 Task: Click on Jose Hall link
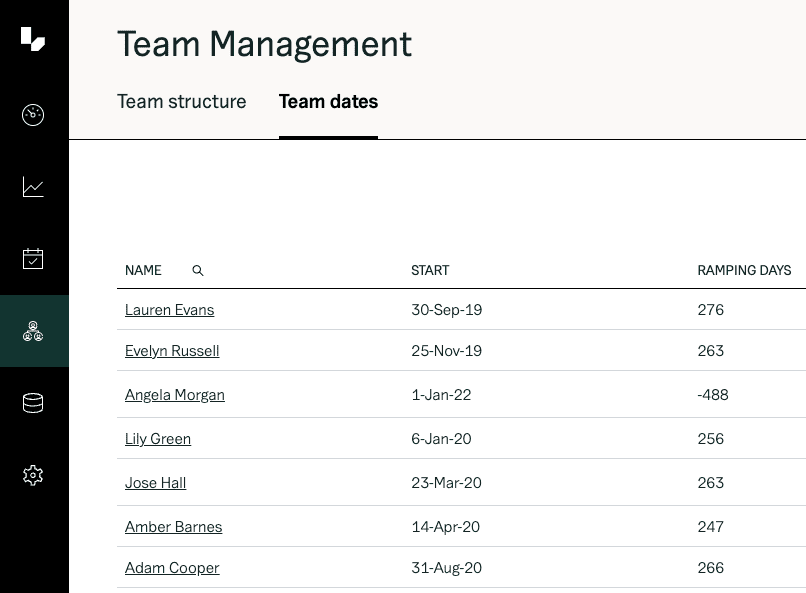pyautogui.click(x=155, y=483)
